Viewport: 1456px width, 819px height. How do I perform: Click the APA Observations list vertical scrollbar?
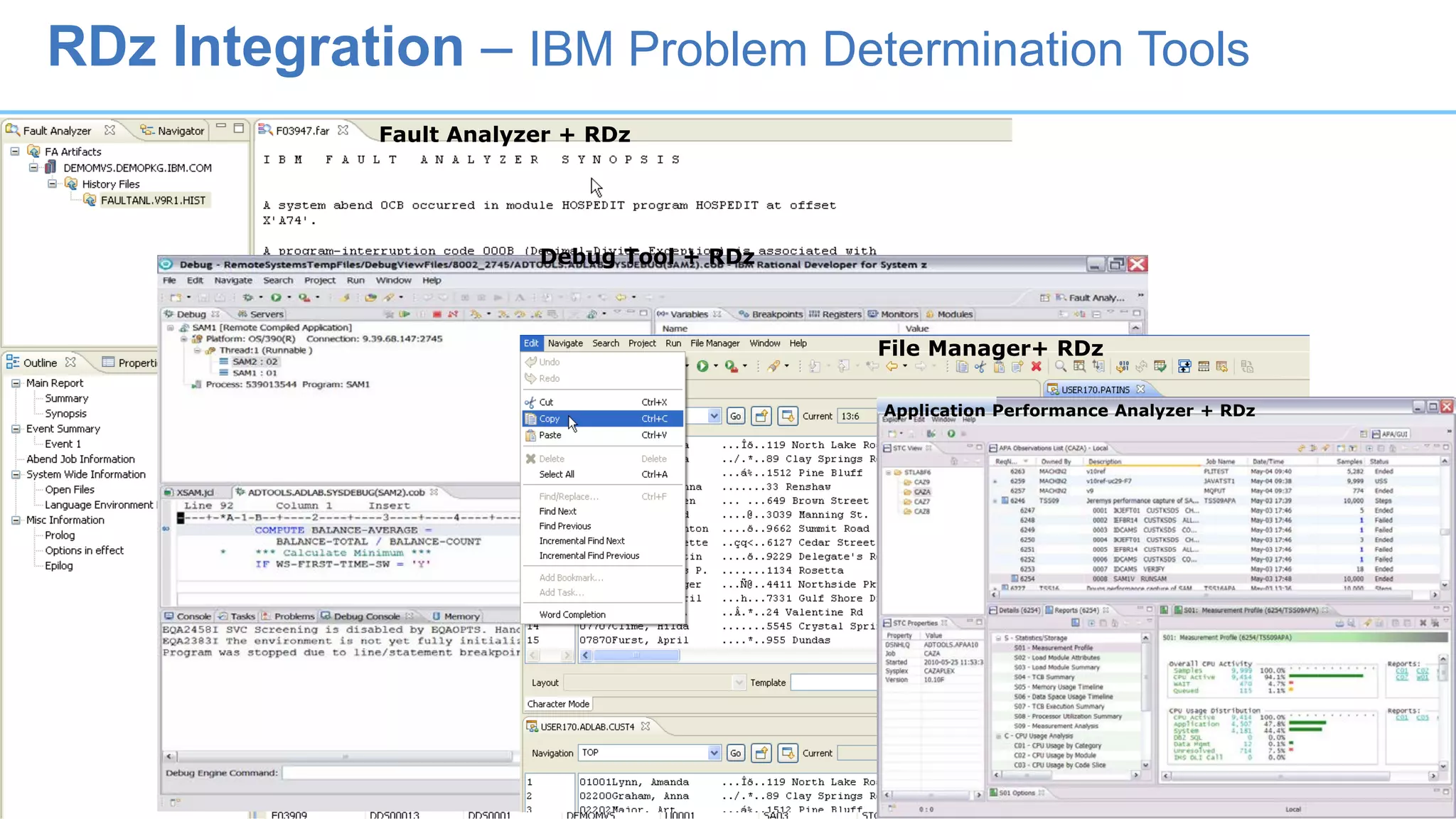click(1445, 525)
